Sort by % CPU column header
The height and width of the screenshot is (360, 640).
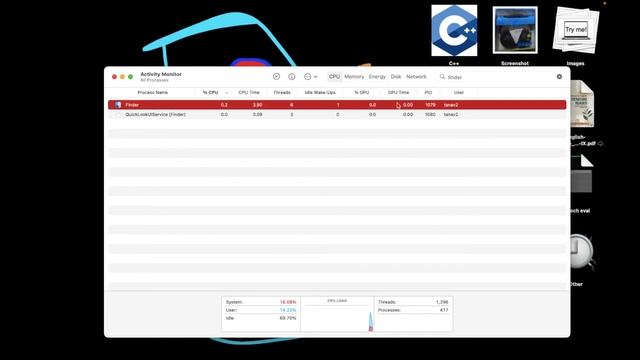click(211, 93)
